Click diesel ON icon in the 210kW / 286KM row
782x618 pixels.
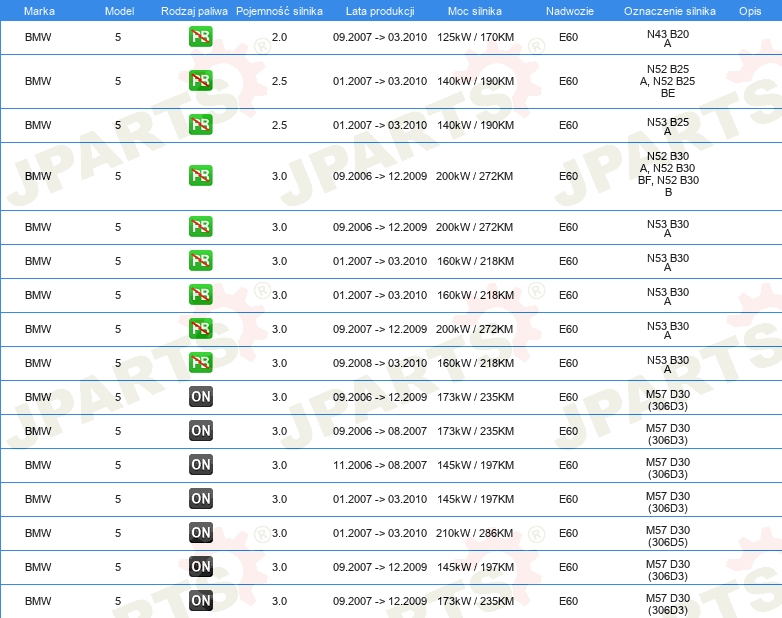click(200, 532)
